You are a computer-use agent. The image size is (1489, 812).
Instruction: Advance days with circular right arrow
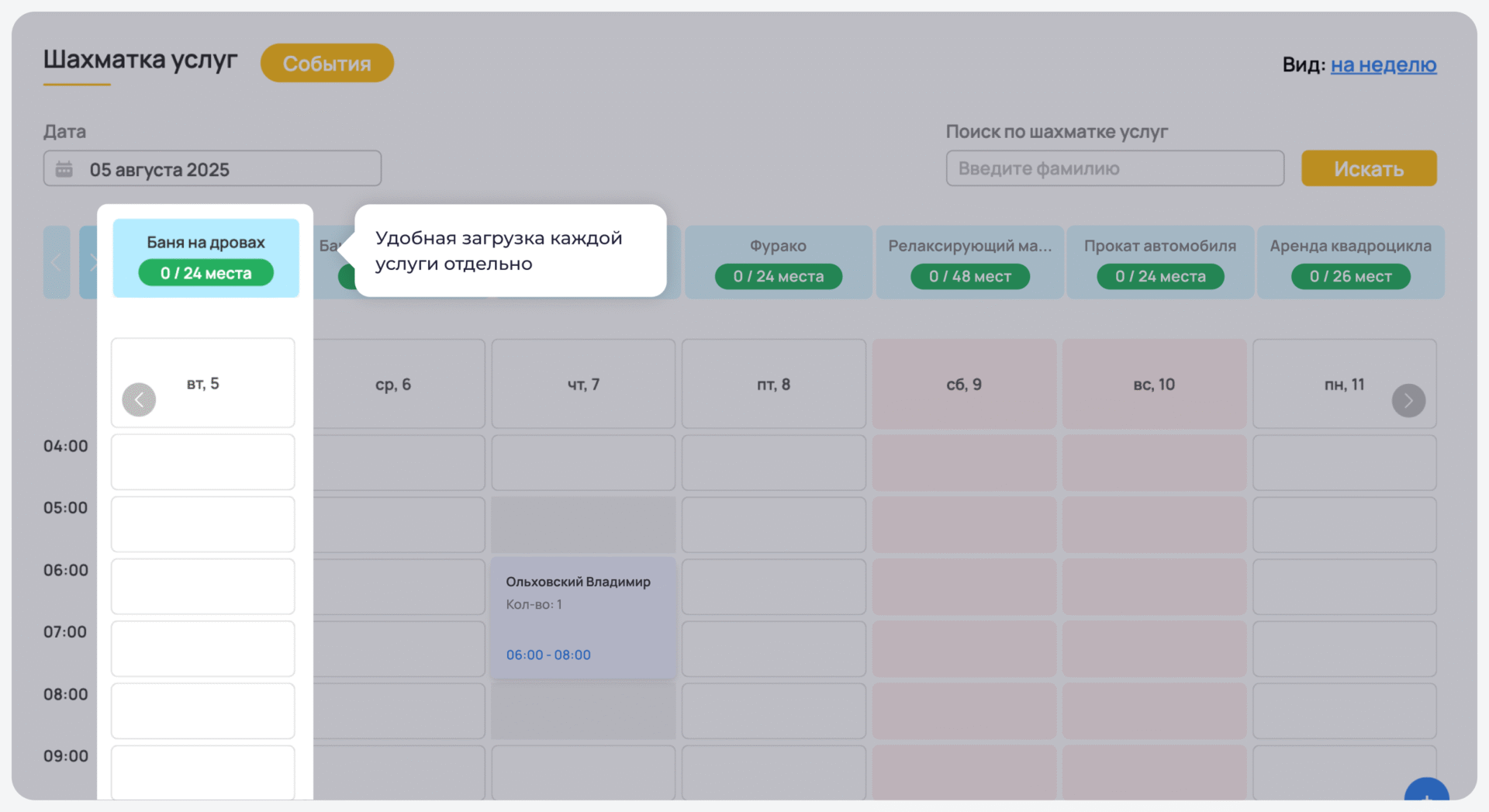point(1408,400)
